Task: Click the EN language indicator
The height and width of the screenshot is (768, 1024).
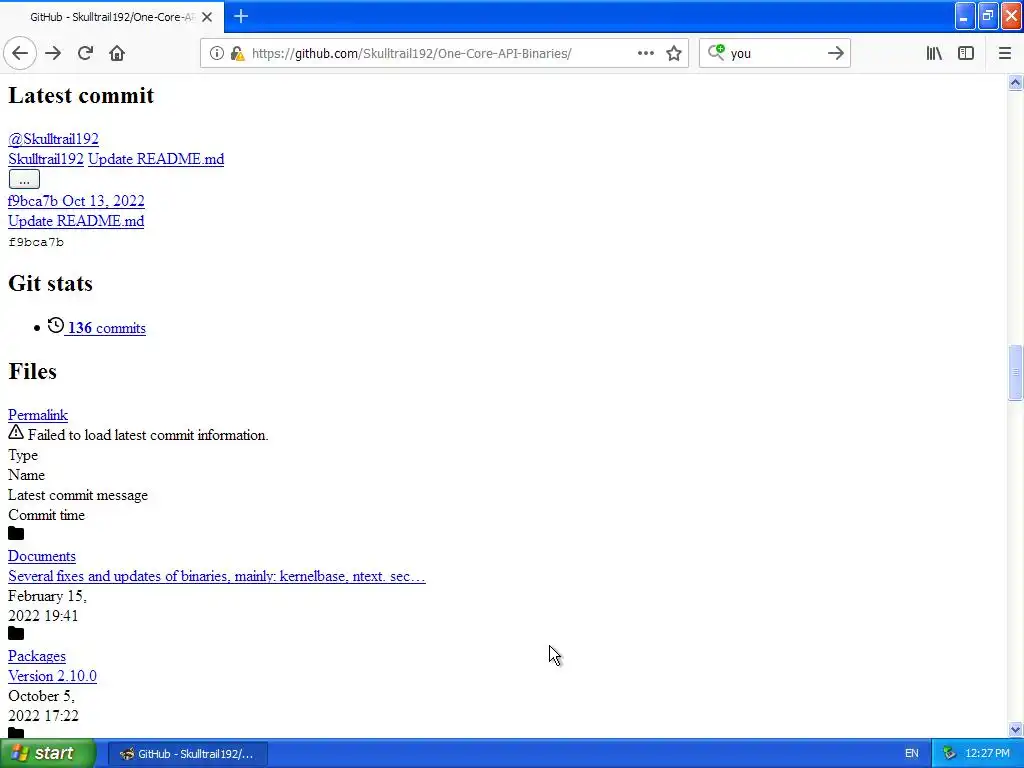Action: 912,754
